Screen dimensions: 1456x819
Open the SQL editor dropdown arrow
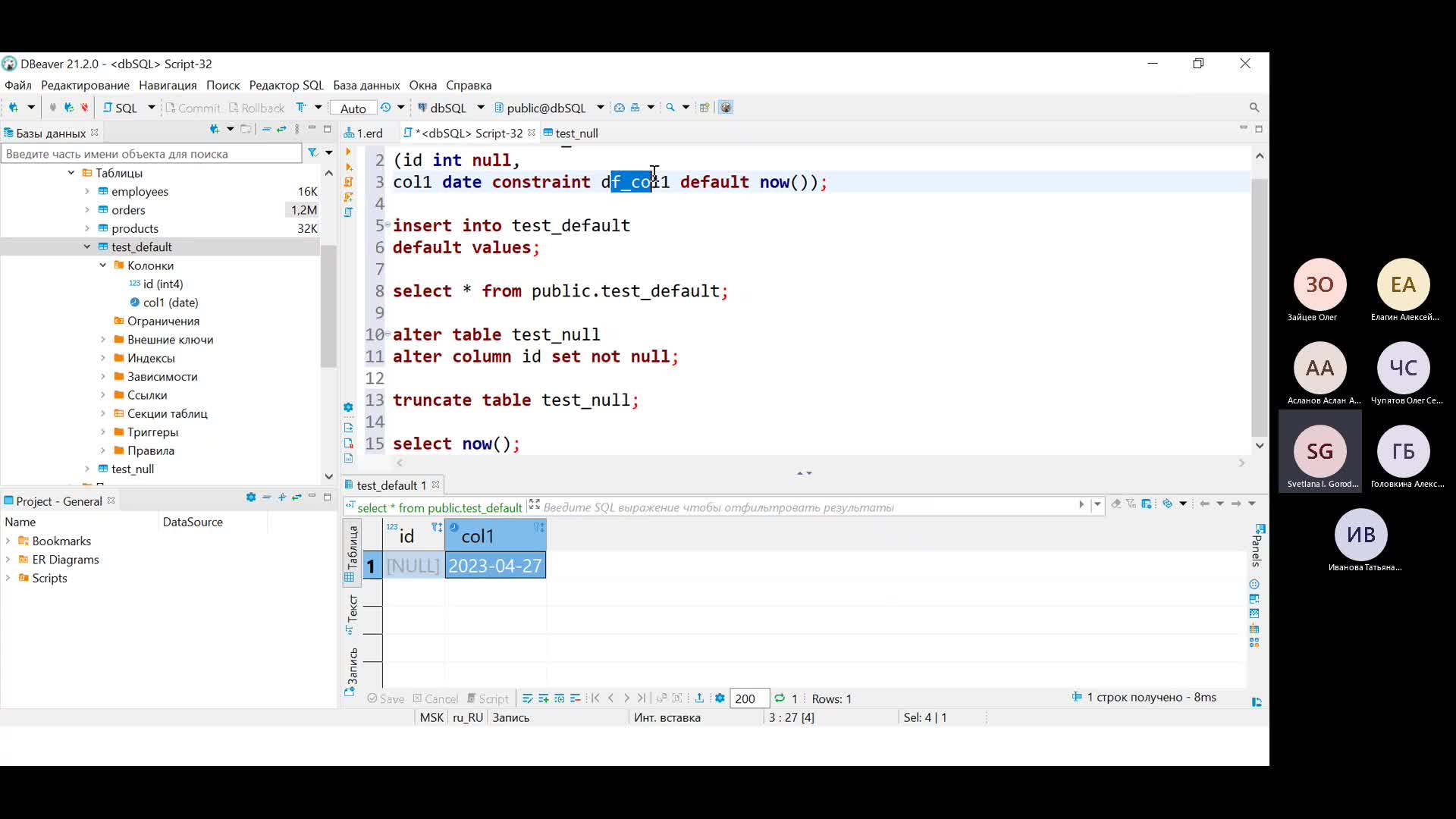151,108
